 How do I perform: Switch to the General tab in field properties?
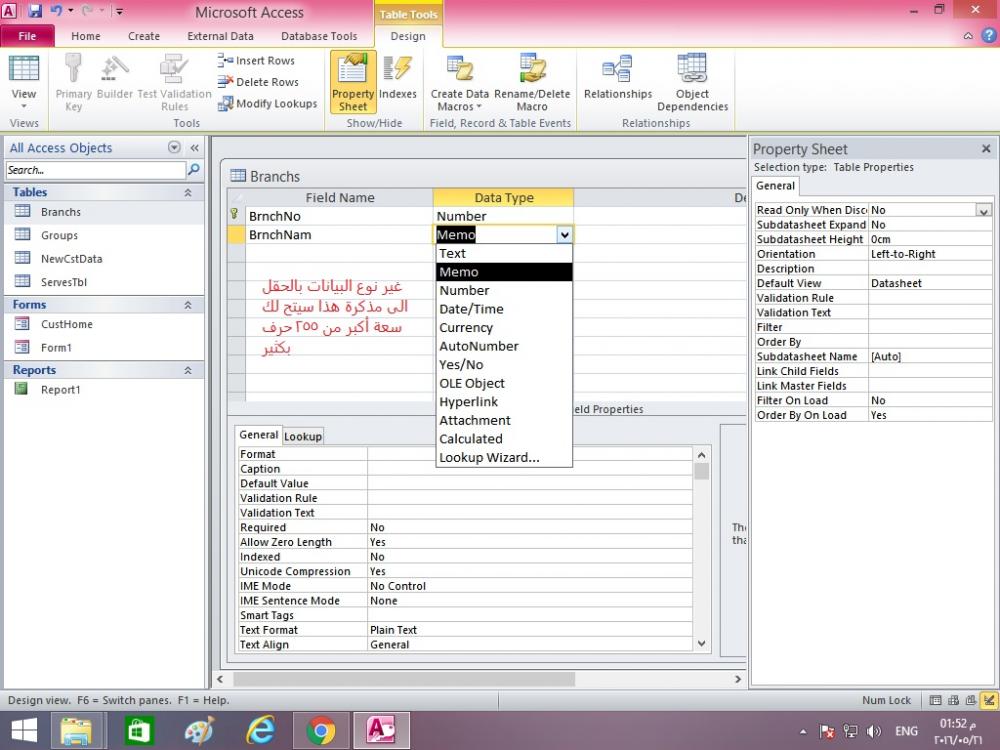[258, 435]
